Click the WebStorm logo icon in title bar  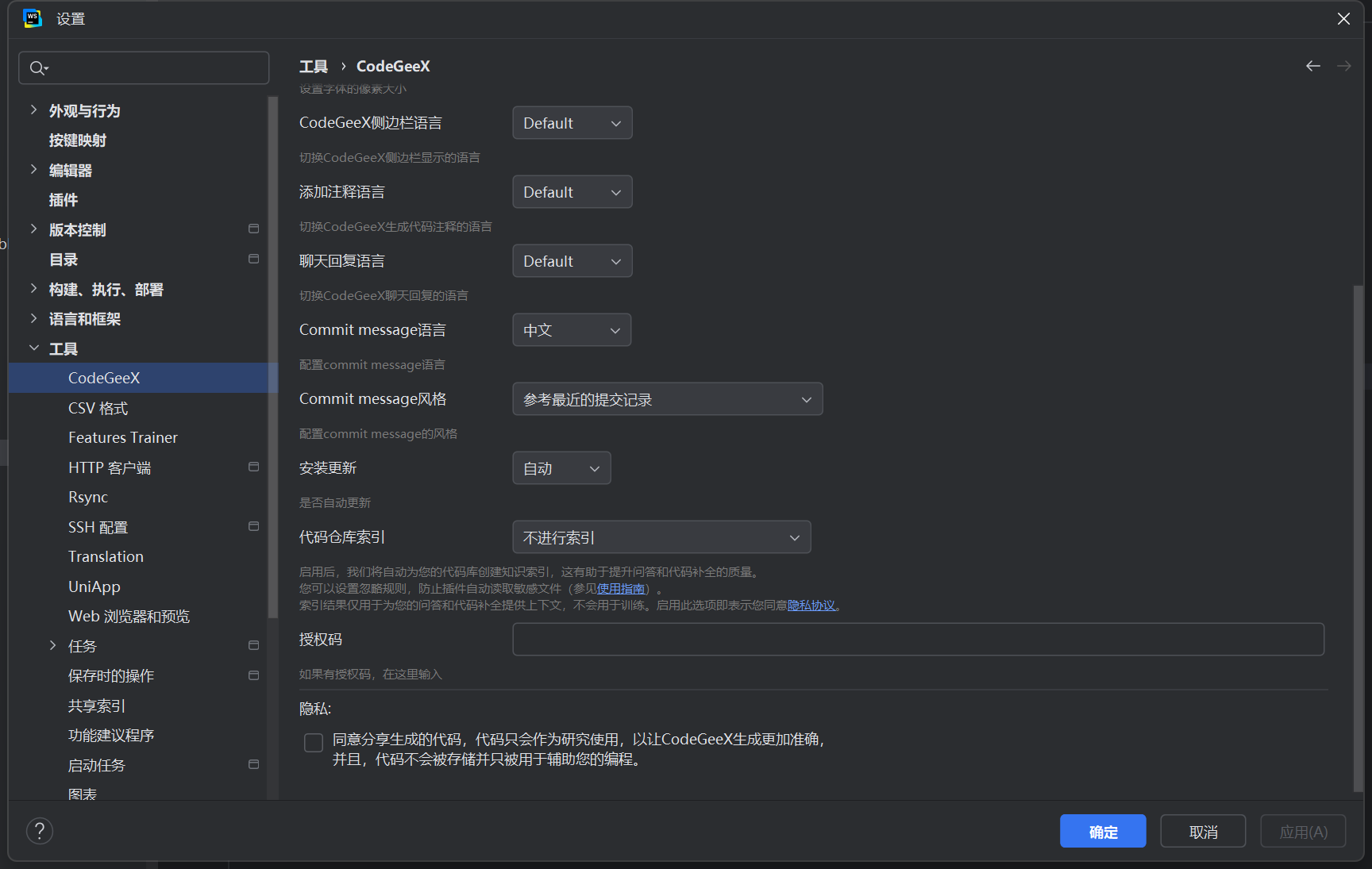coord(33,18)
